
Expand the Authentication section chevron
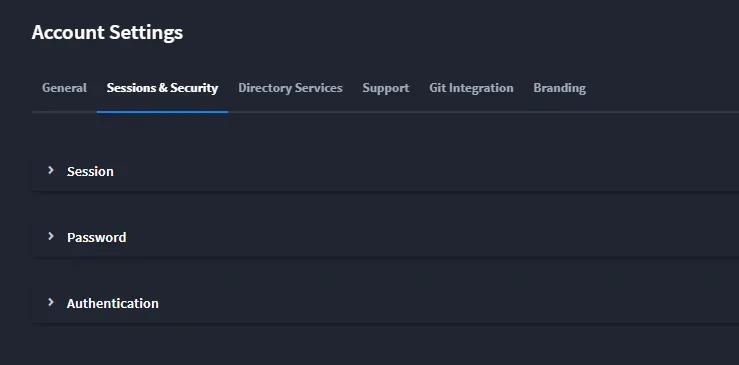pos(51,302)
